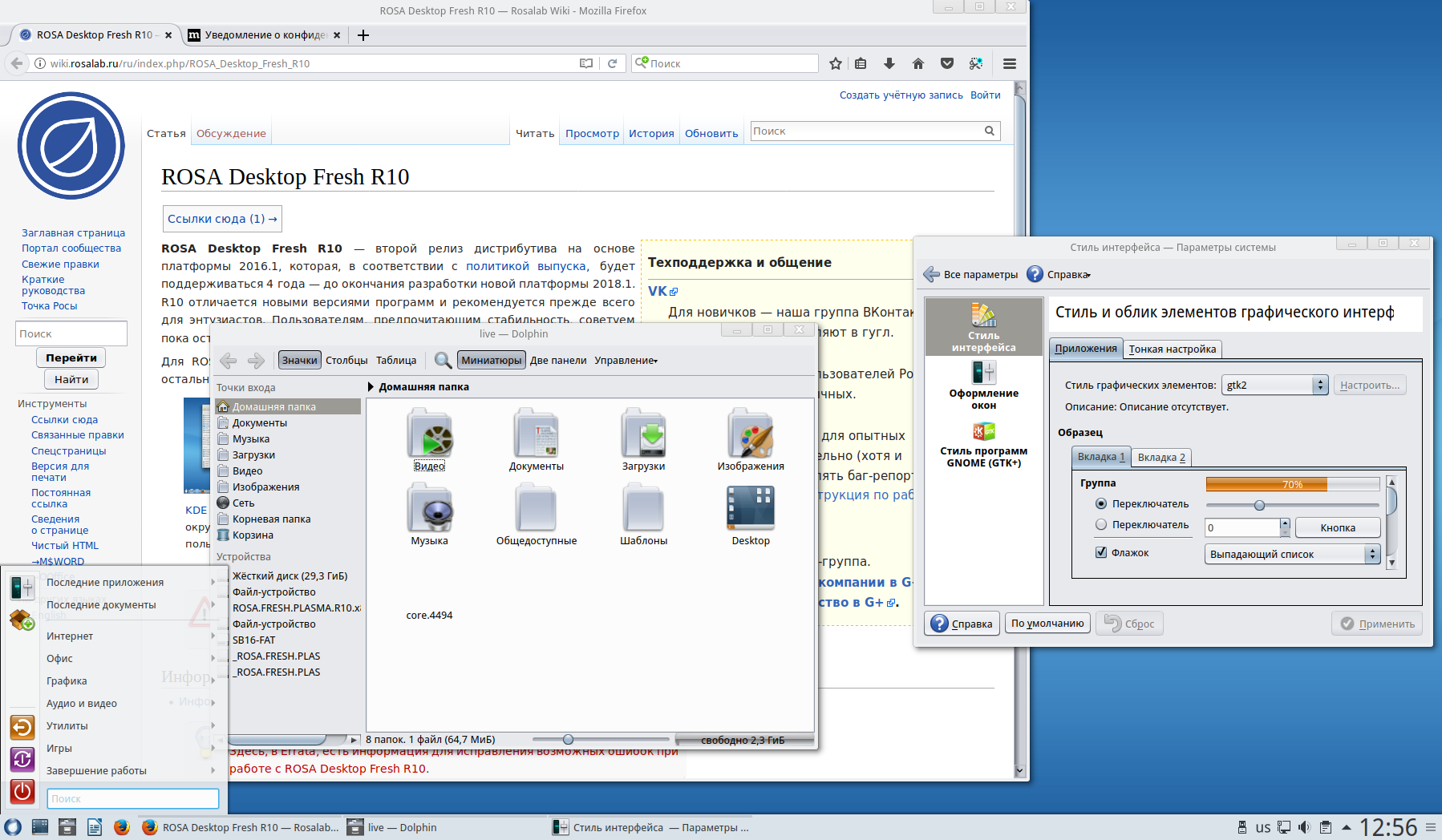
Task: Click the Dolphin icon zoom slider
Action: (x=568, y=740)
